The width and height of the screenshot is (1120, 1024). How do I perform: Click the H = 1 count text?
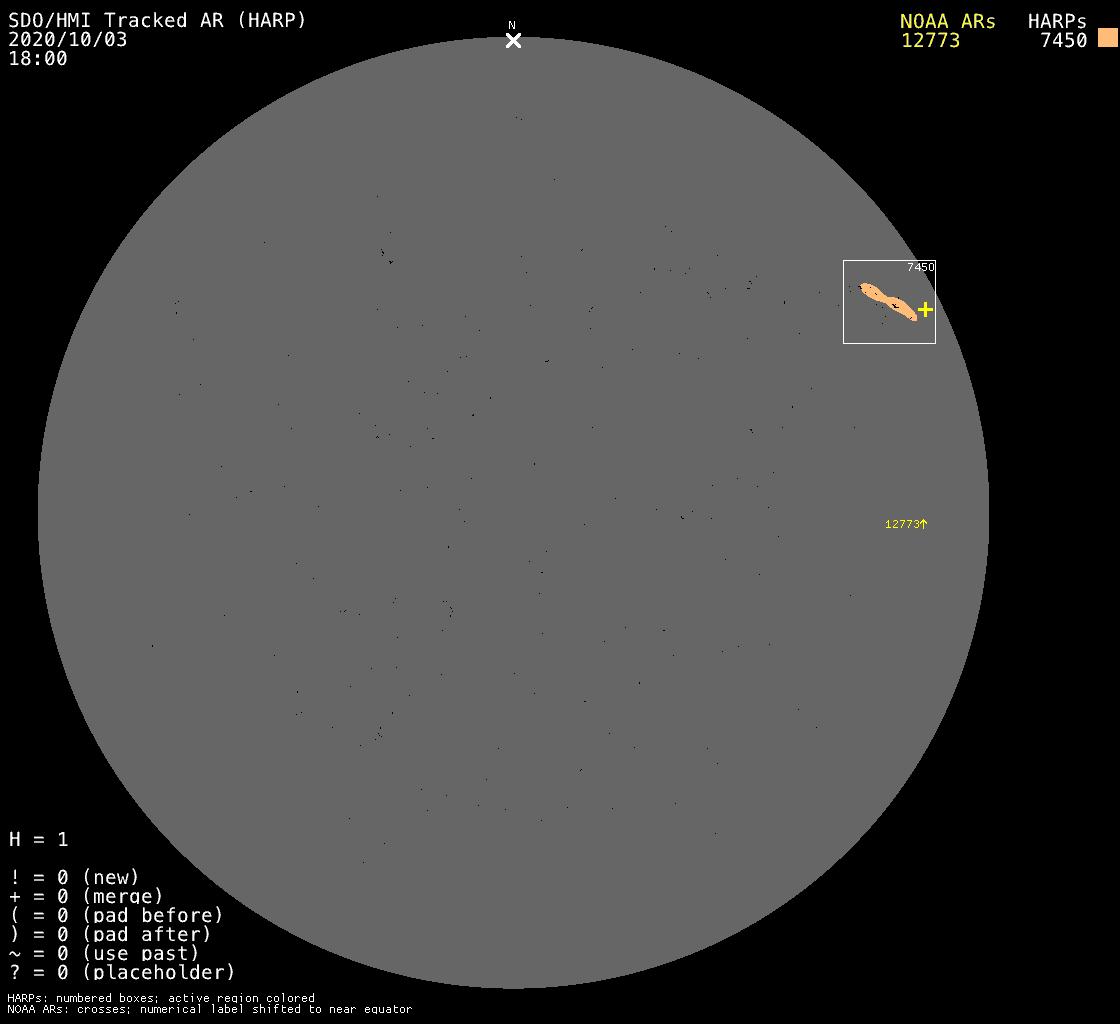[x=38, y=839]
